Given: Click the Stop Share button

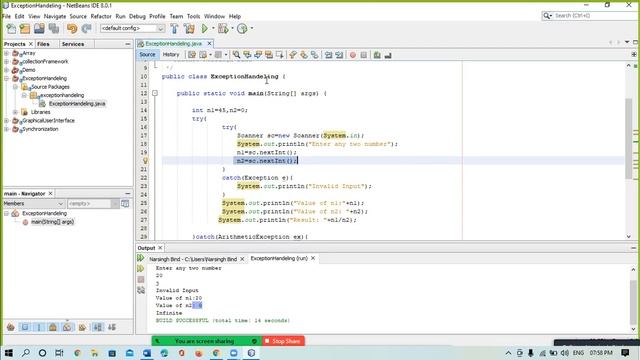Looking at the screenshot, I should [283, 341].
